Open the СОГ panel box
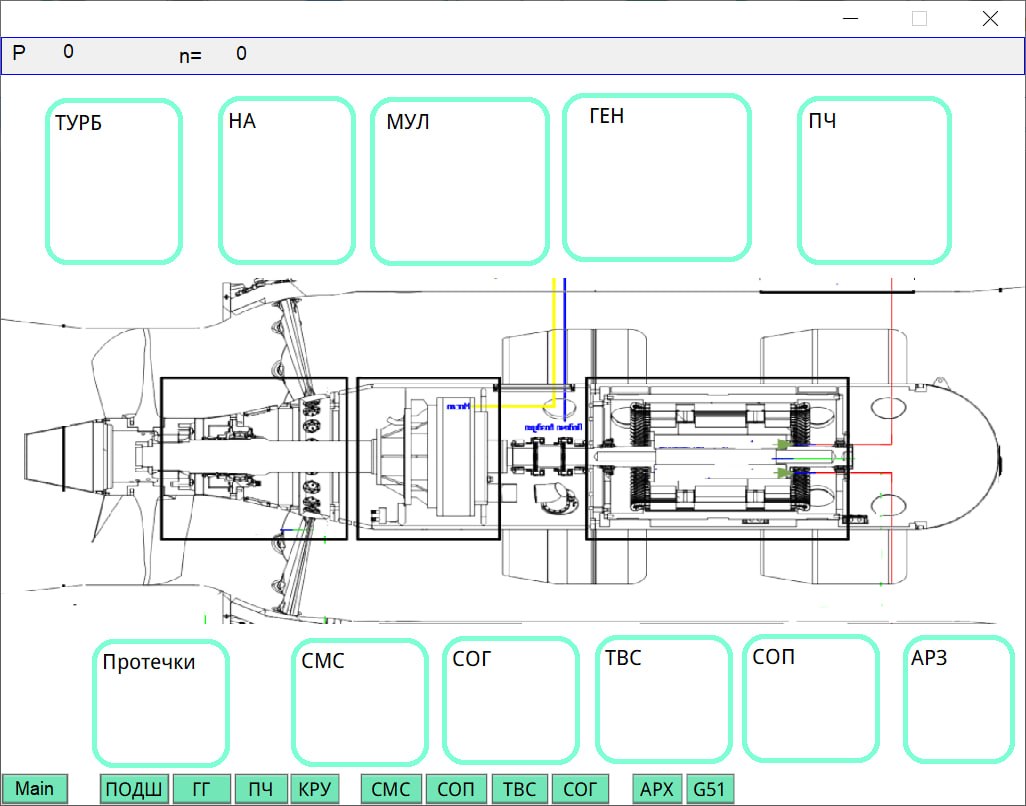 pyautogui.click(x=511, y=701)
